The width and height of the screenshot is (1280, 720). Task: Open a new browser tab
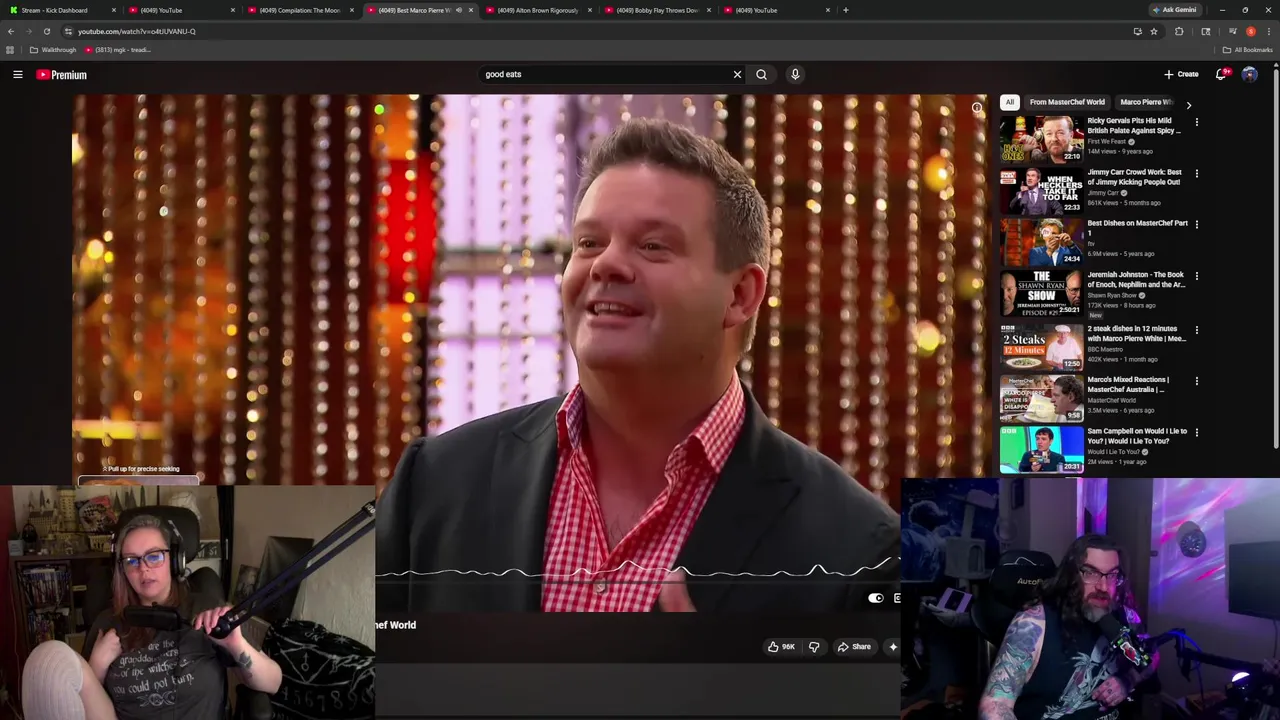click(846, 10)
